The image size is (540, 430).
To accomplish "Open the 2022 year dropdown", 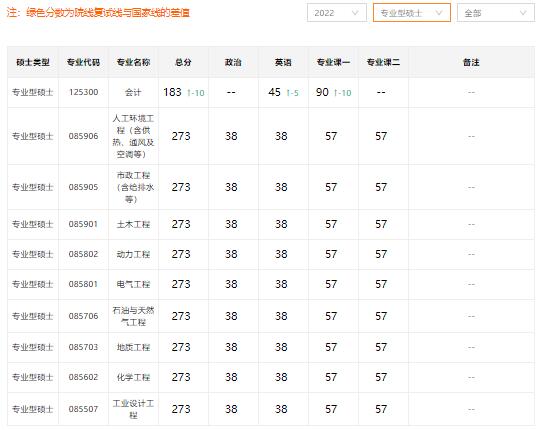I will click(x=336, y=13).
